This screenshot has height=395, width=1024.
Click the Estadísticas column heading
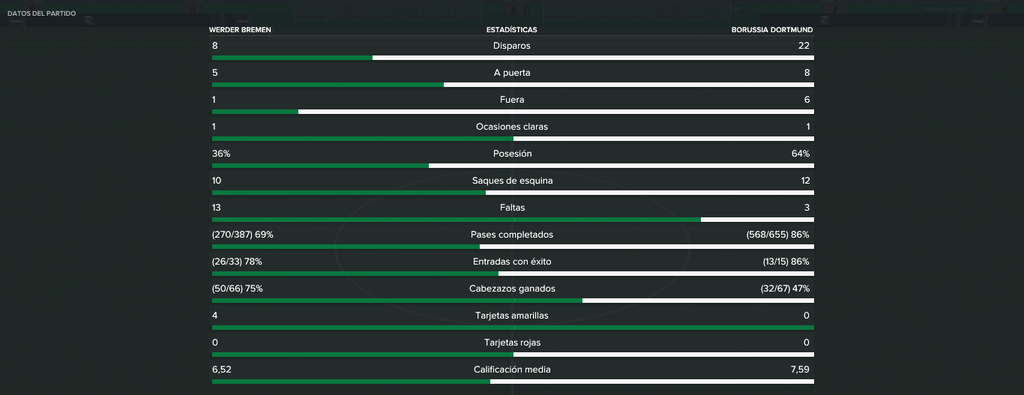pos(512,30)
